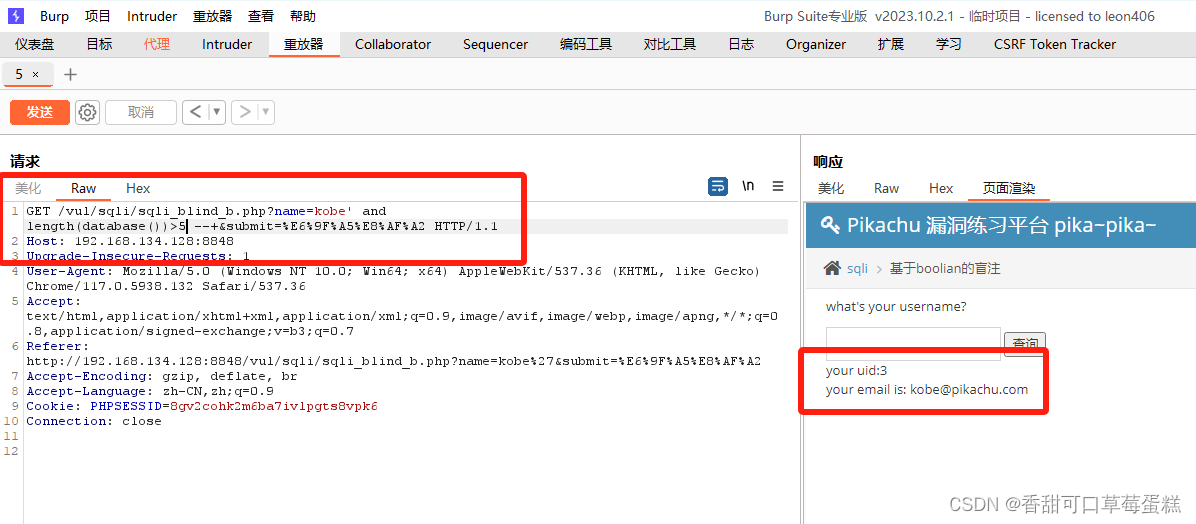Click the key icon in Pikachu header
1196x524 pixels.
[x=829, y=225]
